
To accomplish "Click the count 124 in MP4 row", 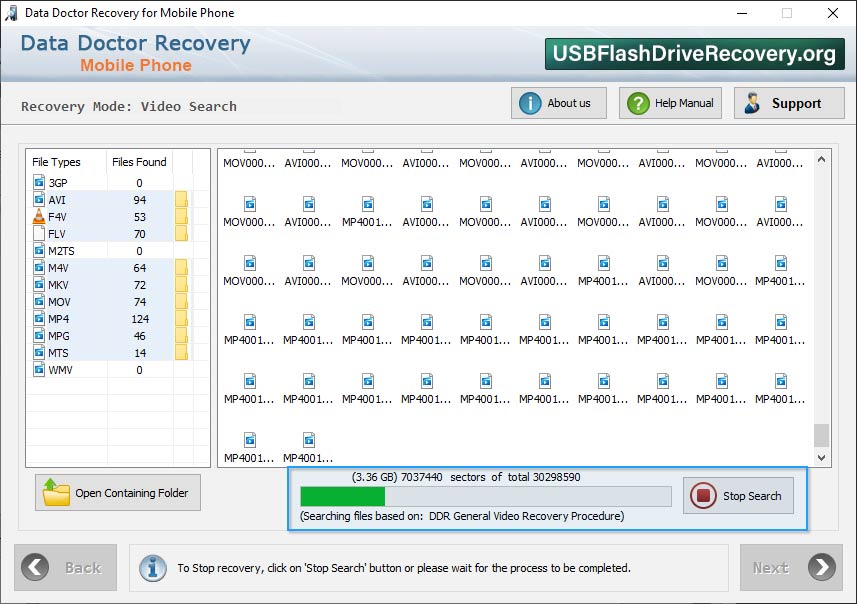I will (139, 319).
